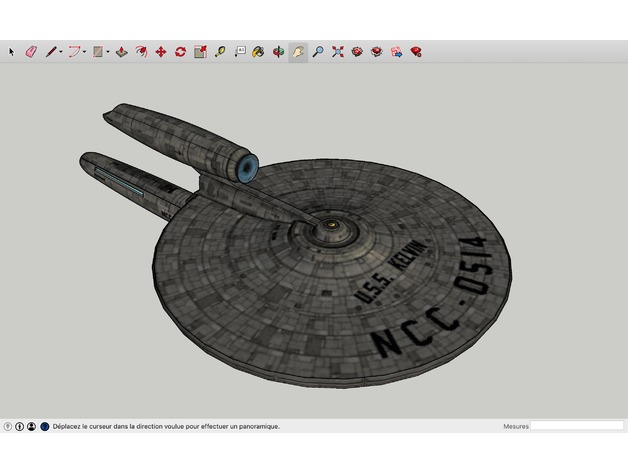Pick the Scale tool
628x472 pixels.
[200, 52]
